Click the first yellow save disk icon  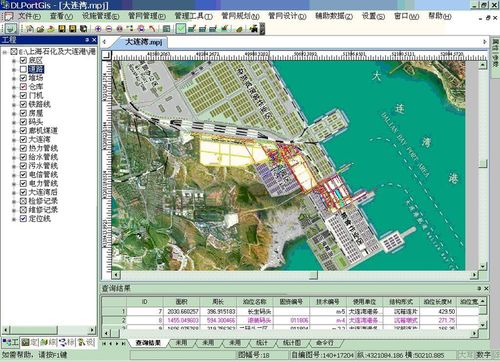click(62, 29)
